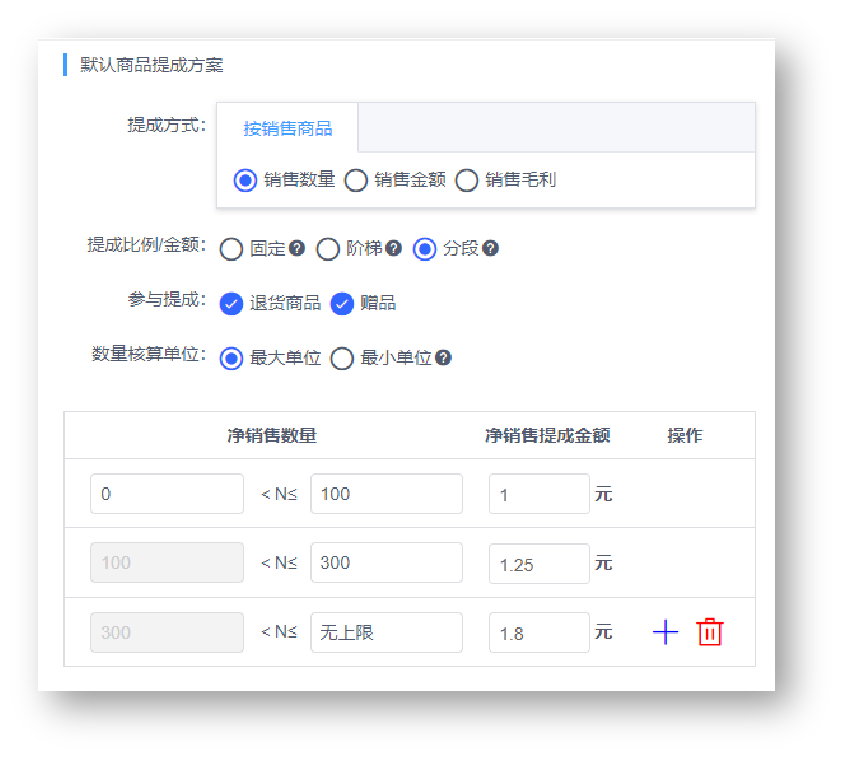Click the 提成比例/金额 label

click(x=146, y=245)
